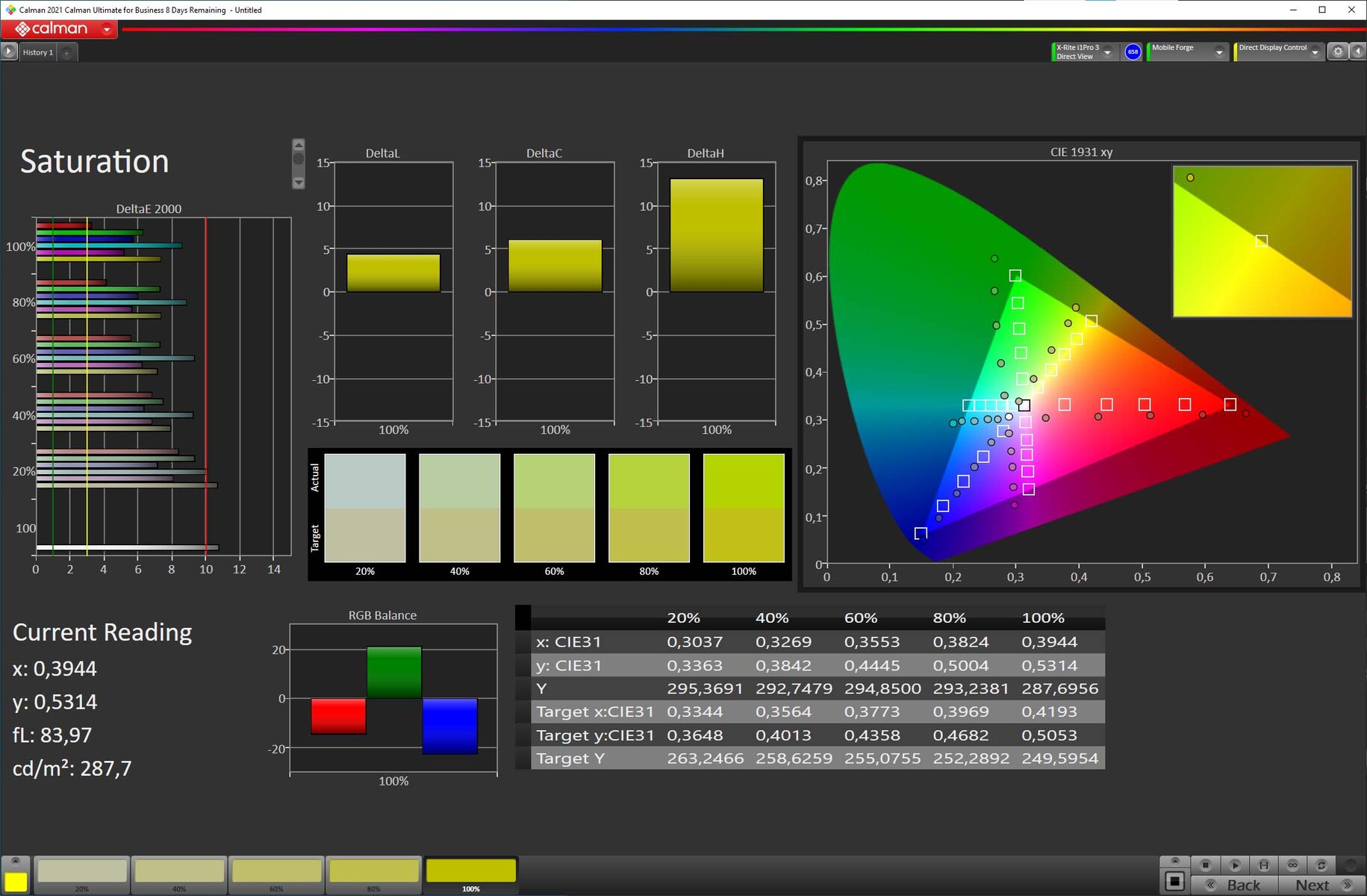Viewport: 1367px width, 896px height.
Task: Open the Mobile Forge source dropdown
Action: (x=1219, y=52)
